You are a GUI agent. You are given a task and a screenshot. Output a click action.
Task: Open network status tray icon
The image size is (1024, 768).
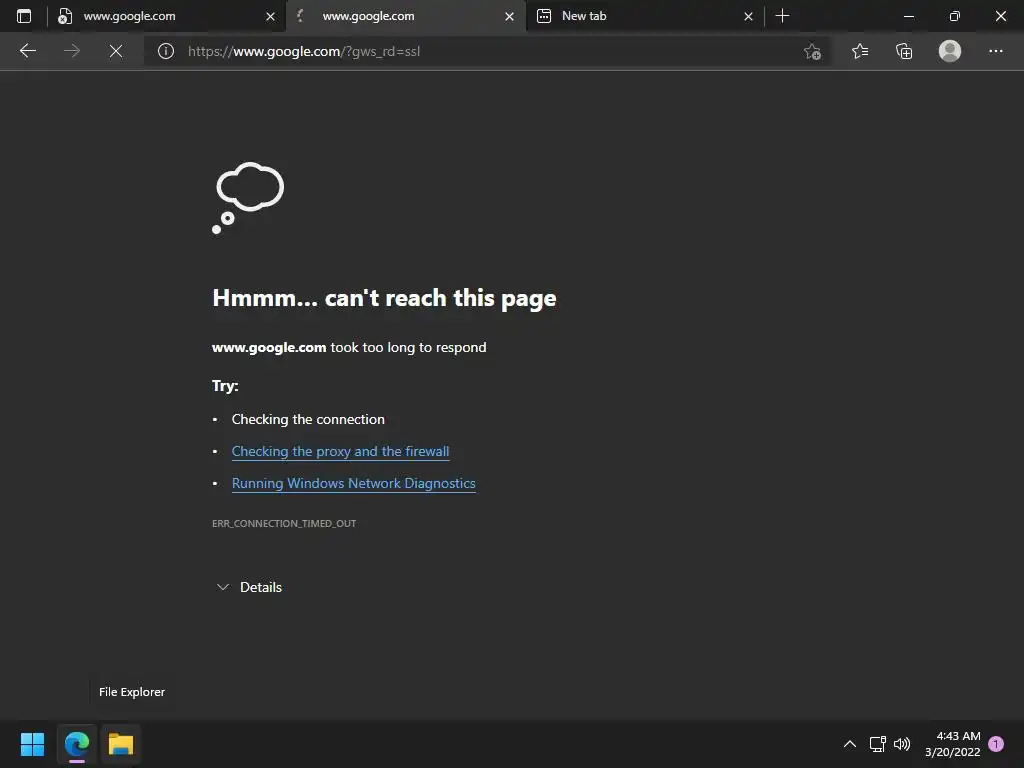(x=877, y=744)
